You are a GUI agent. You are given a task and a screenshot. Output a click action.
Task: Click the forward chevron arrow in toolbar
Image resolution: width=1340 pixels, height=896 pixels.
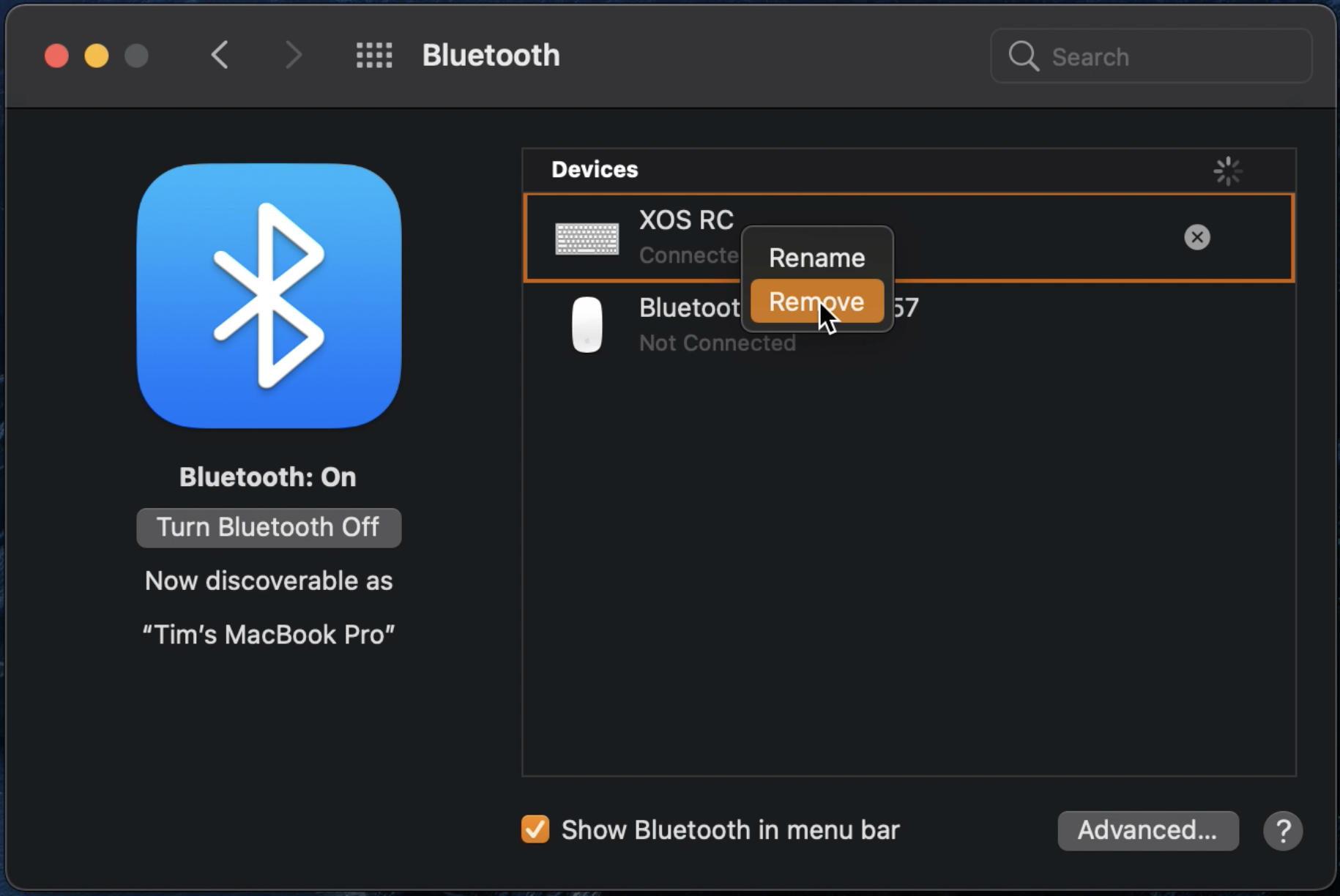click(294, 55)
